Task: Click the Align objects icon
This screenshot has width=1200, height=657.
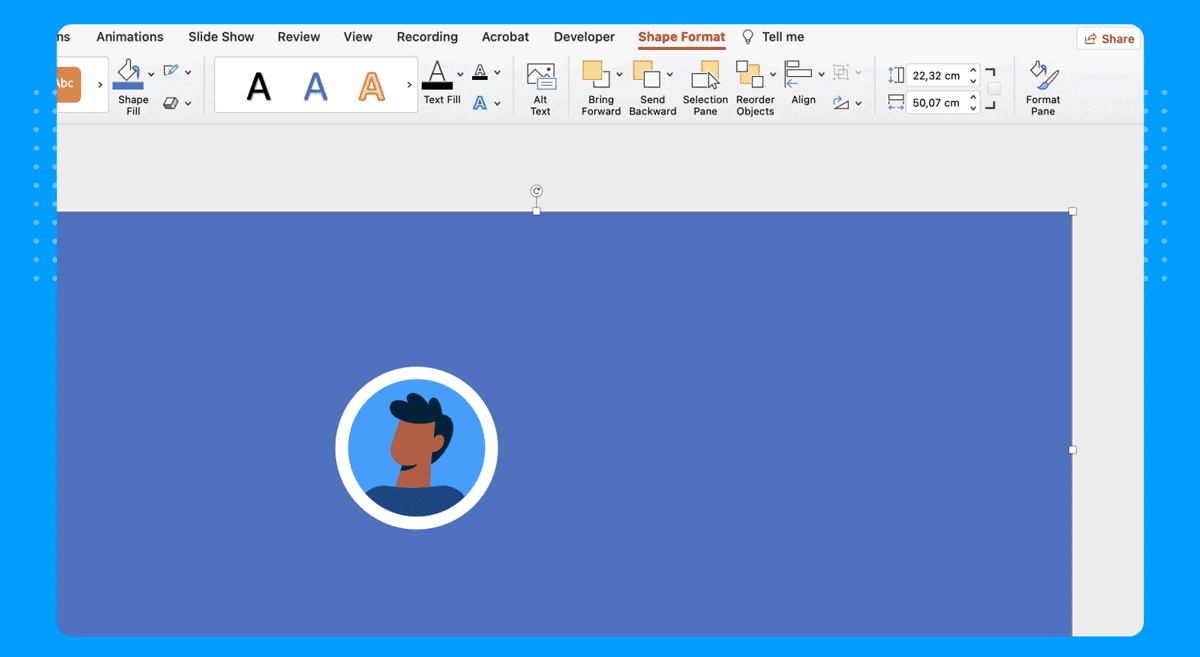Action: click(798, 73)
